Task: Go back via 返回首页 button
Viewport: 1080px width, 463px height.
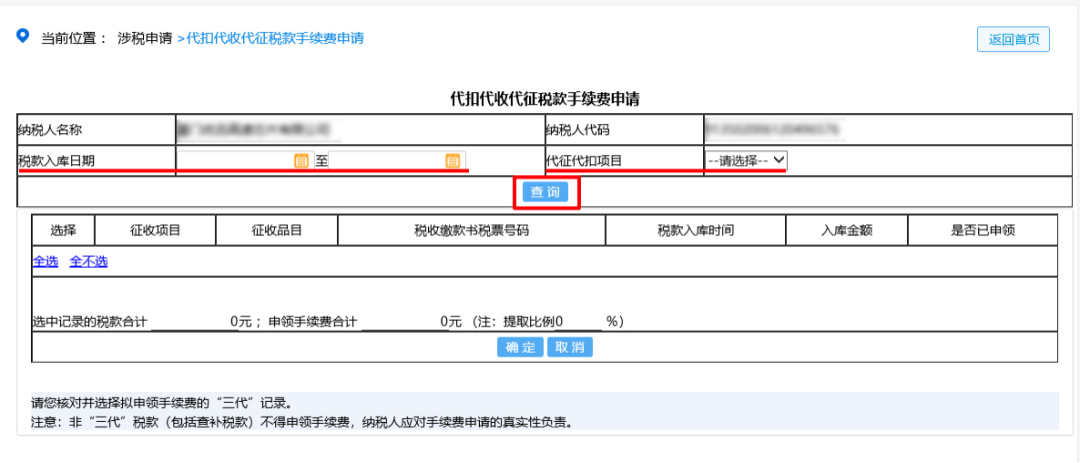Action: 1013,39
